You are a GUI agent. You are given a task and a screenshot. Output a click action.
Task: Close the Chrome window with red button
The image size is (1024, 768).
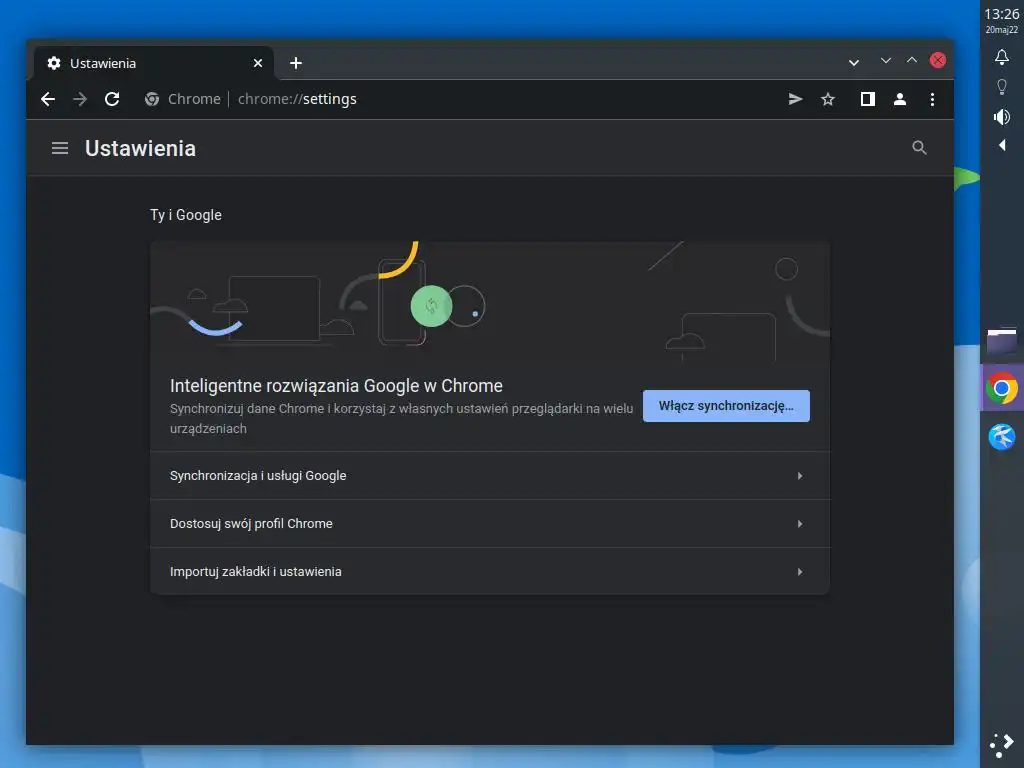point(938,61)
